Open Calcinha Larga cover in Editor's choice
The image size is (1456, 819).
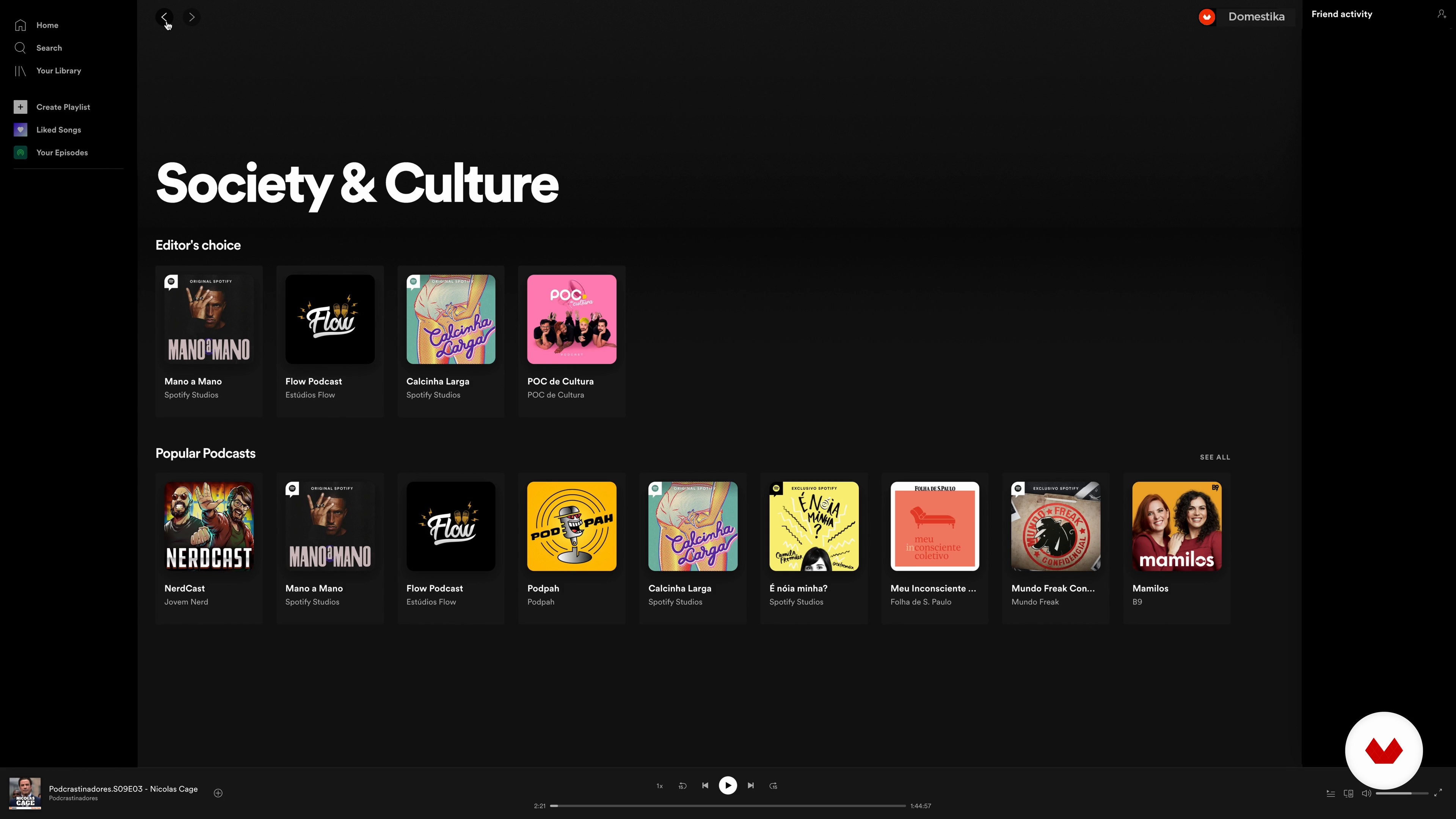pos(451,319)
